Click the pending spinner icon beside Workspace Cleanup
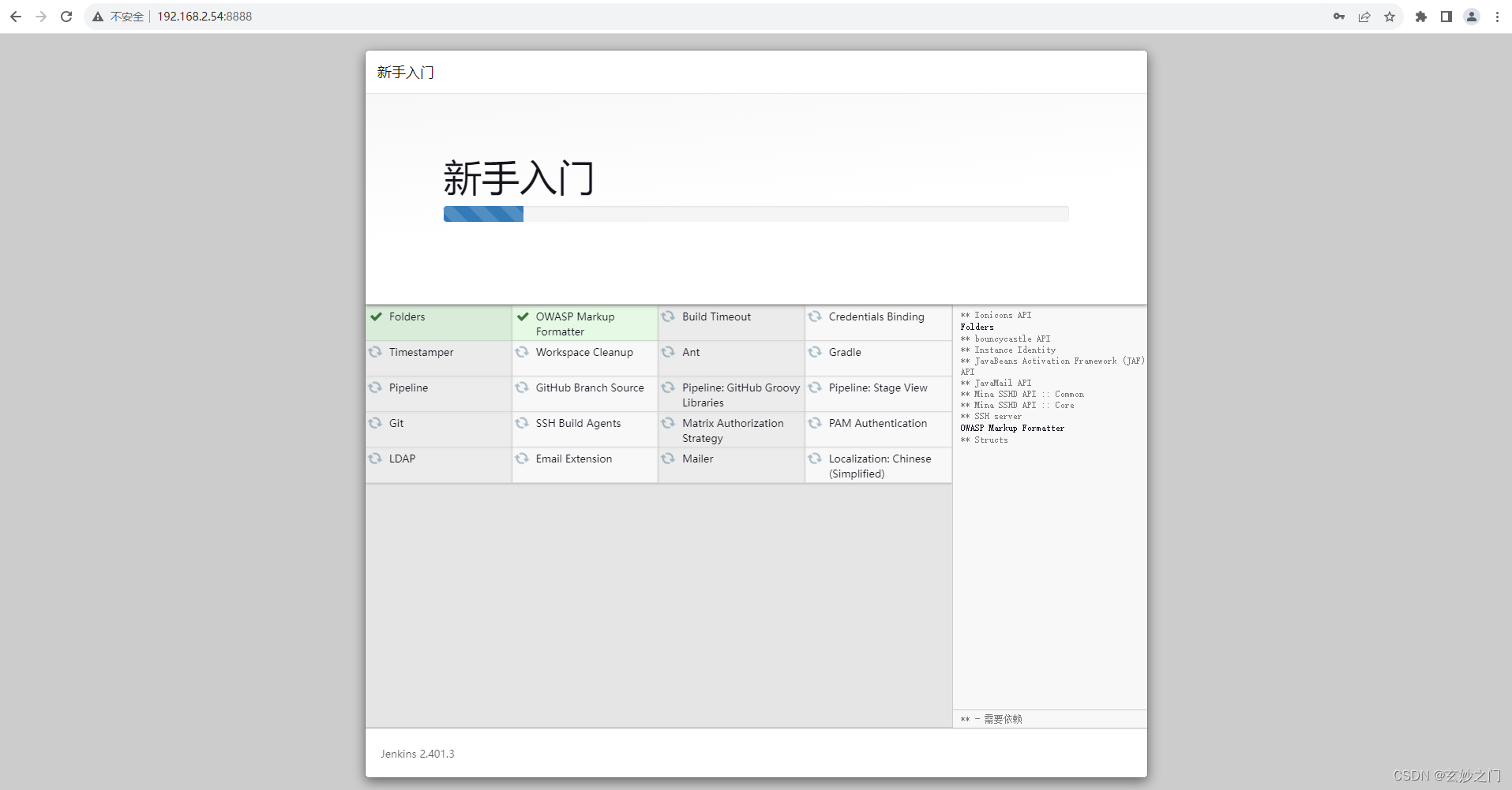Screen dimensions: 1512x790 (x=522, y=352)
